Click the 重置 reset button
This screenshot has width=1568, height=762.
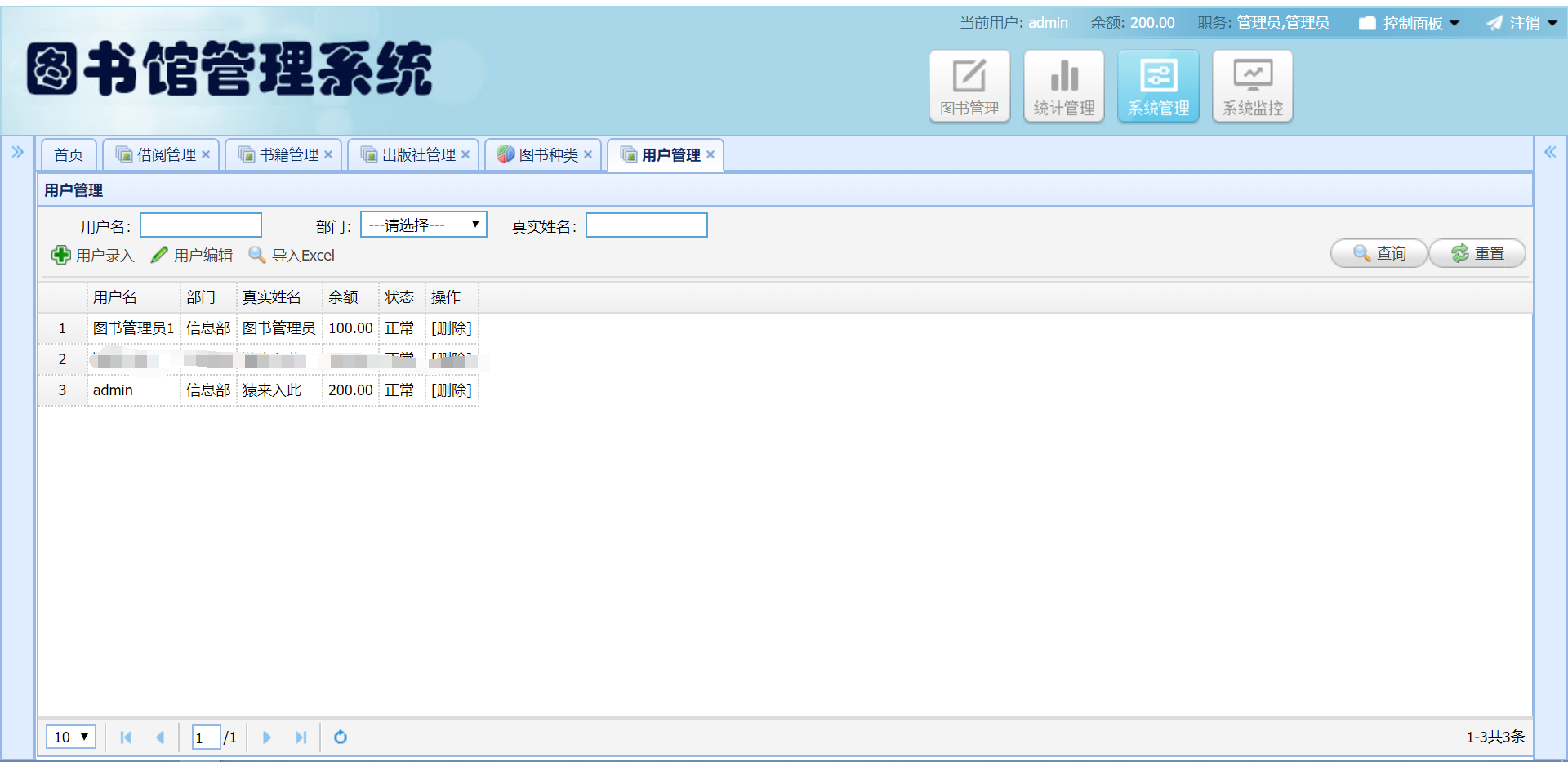click(1477, 253)
